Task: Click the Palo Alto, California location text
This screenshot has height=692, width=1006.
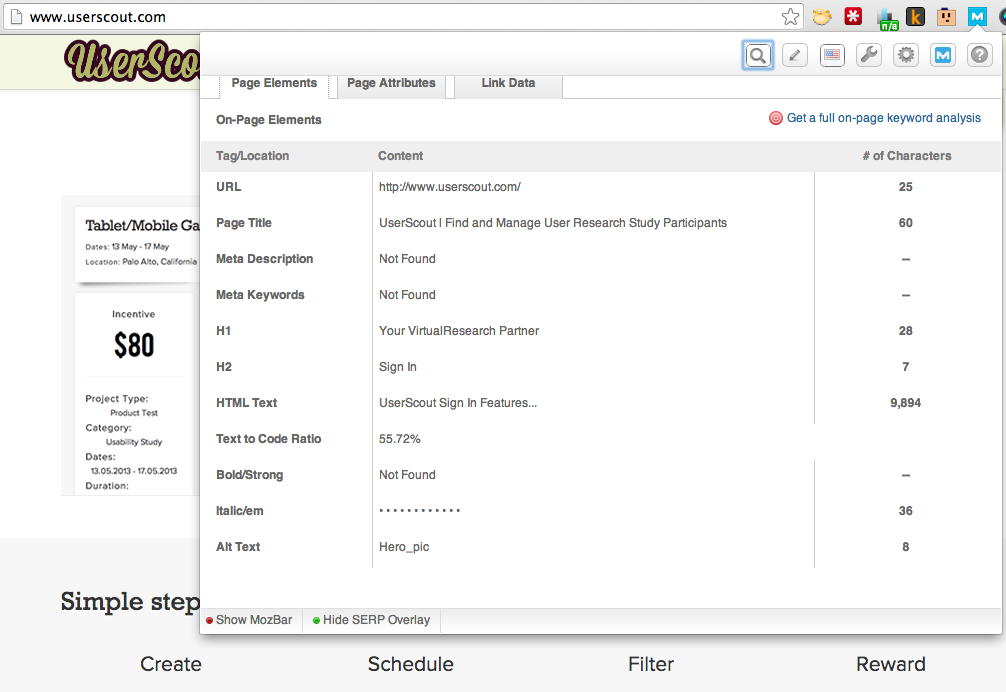Action: pyautogui.click(x=160, y=262)
